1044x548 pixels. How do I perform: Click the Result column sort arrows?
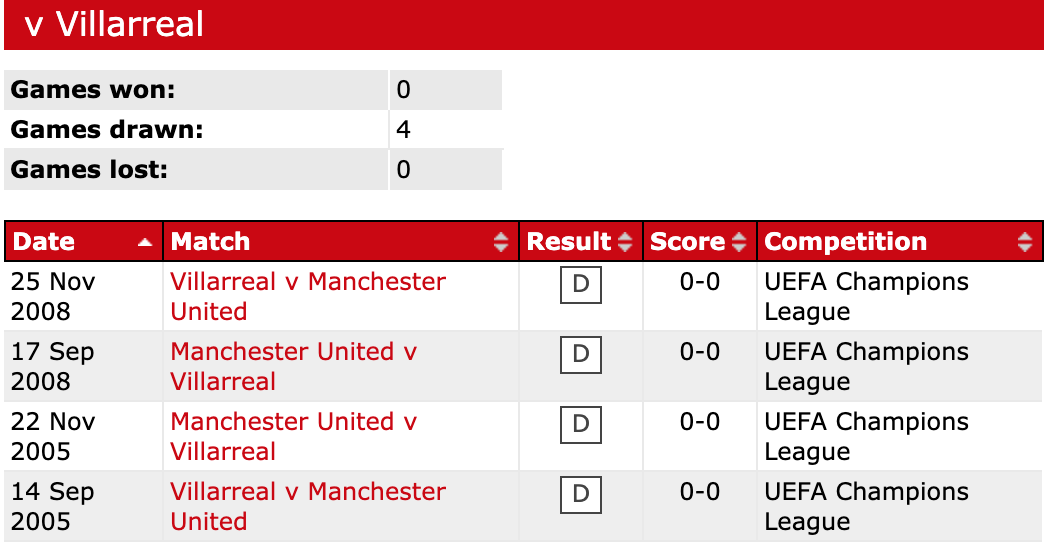pos(626,242)
